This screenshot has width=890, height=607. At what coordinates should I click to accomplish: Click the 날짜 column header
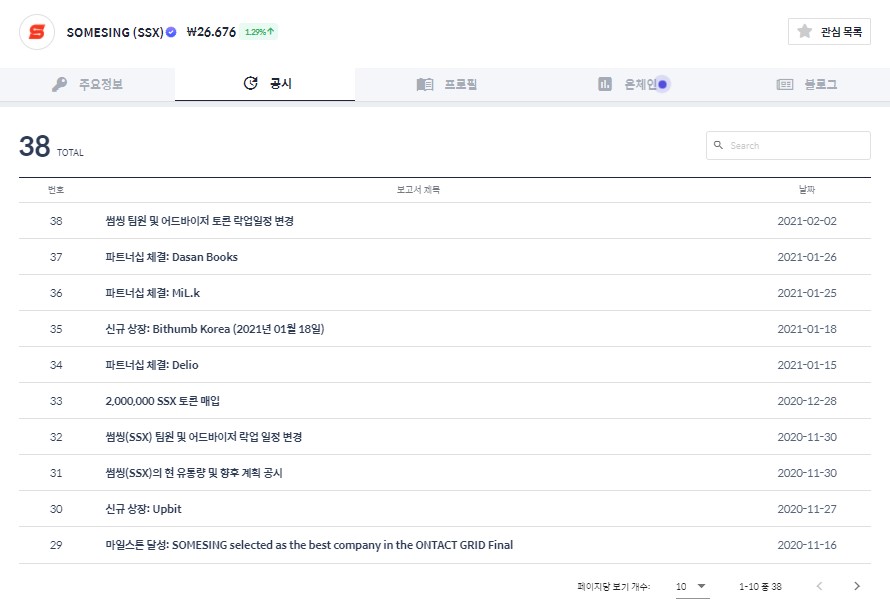807,190
